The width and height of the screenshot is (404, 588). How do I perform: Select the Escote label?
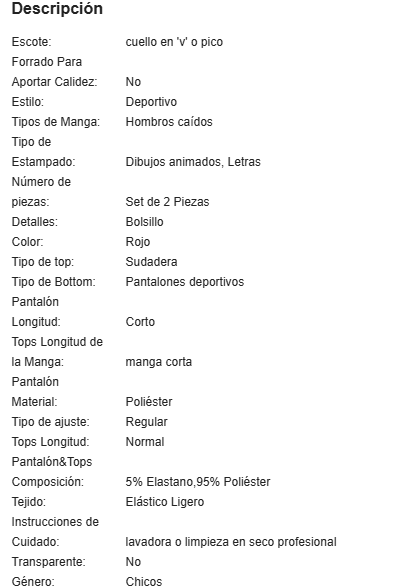(x=32, y=42)
